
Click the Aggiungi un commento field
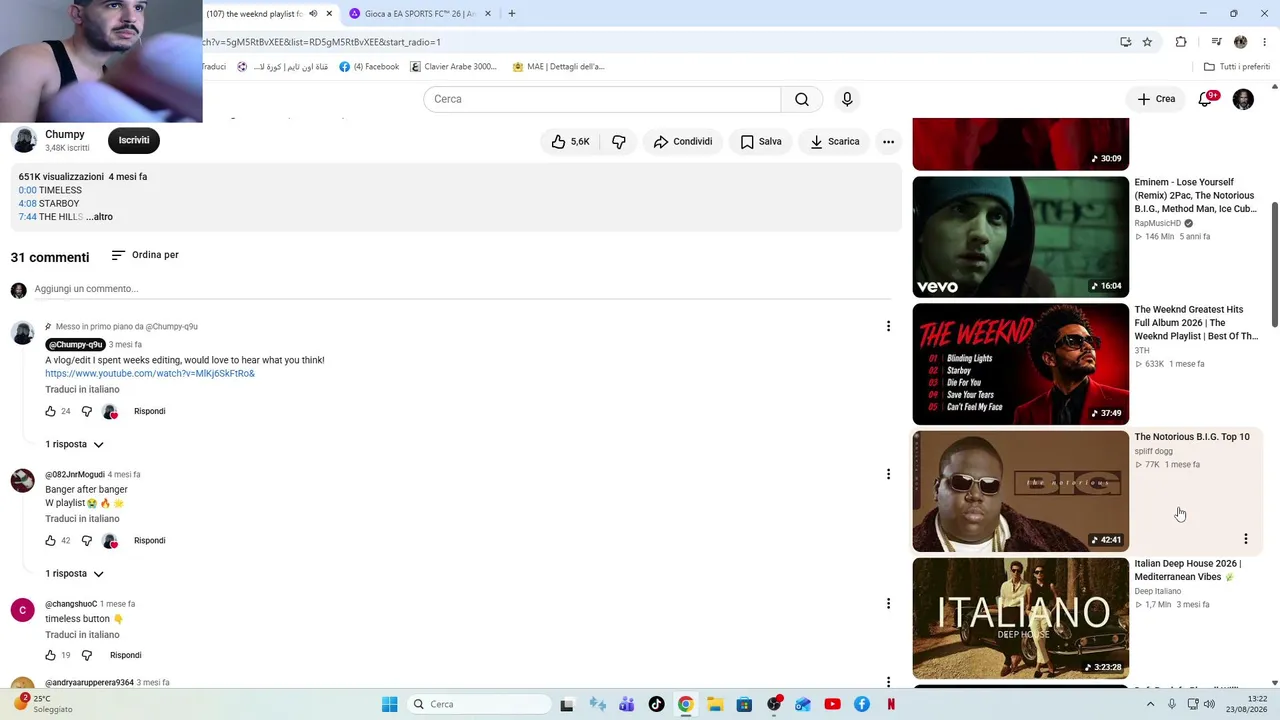coord(462,289)
